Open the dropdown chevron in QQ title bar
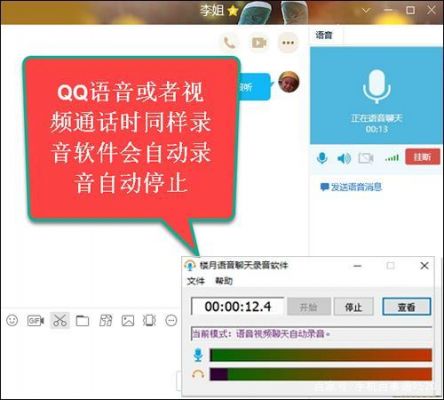The width and height of the screenshot is (444, 400). [x=366, y=11]
